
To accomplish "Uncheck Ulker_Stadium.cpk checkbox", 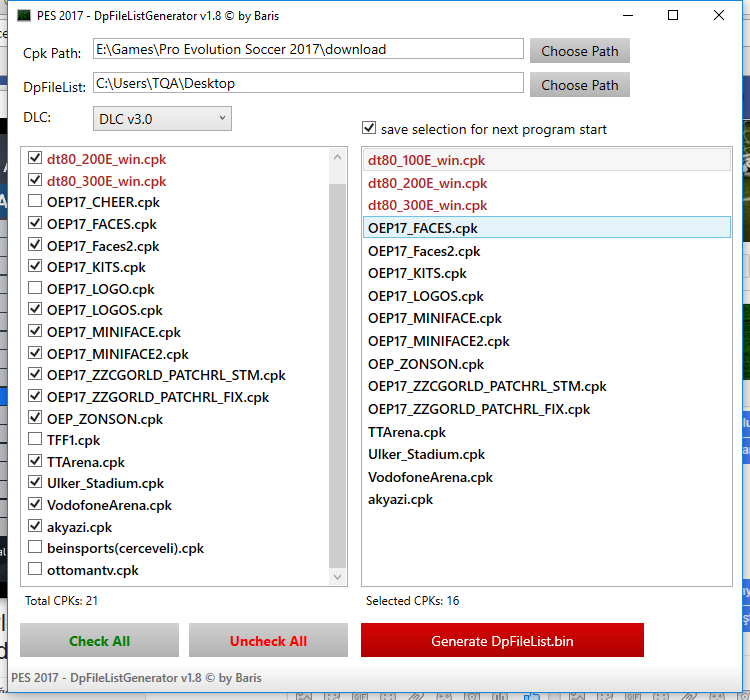I will click(x=35, y=482).
